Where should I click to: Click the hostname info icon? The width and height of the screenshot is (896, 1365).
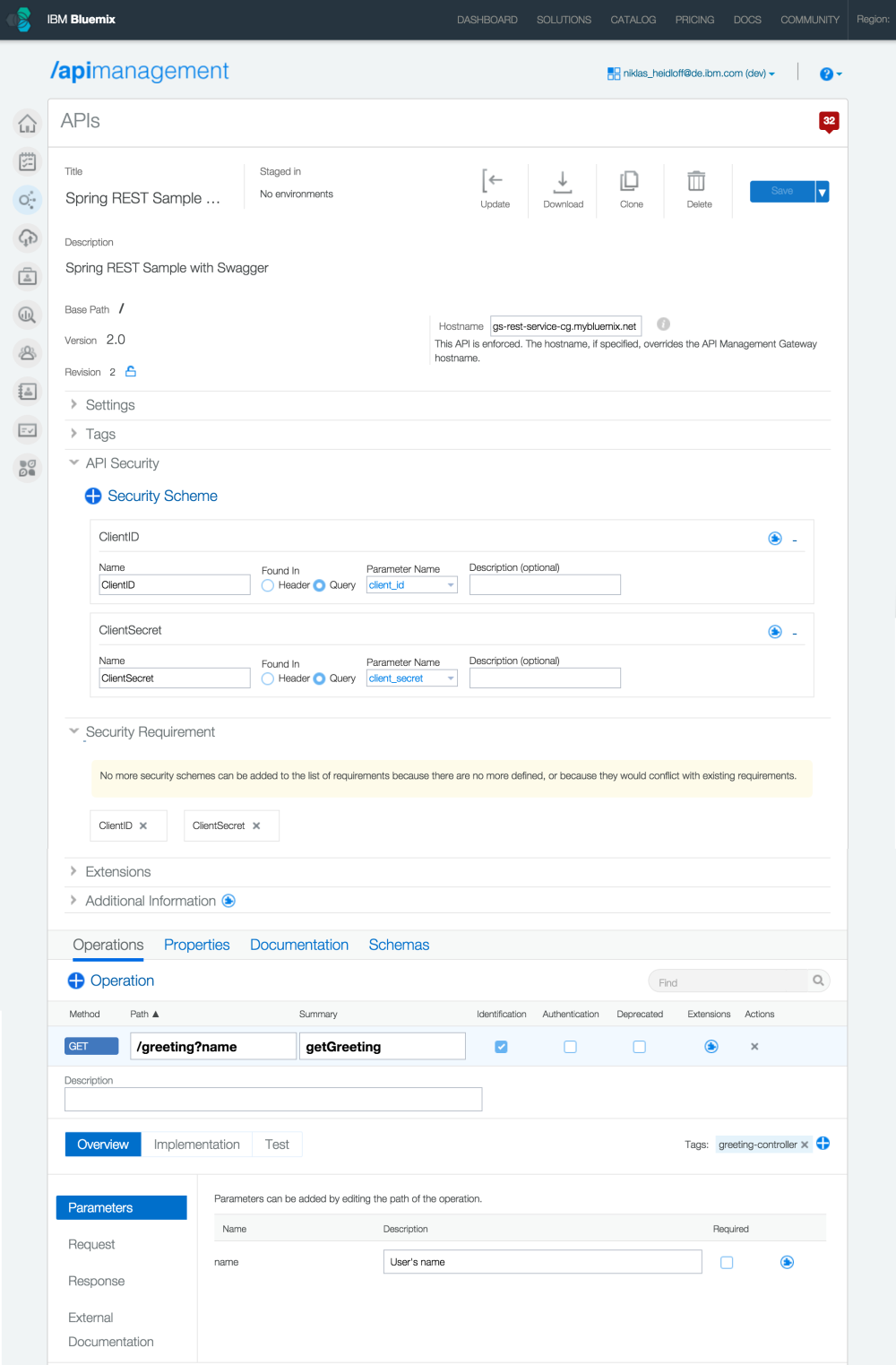click(663, 324)
